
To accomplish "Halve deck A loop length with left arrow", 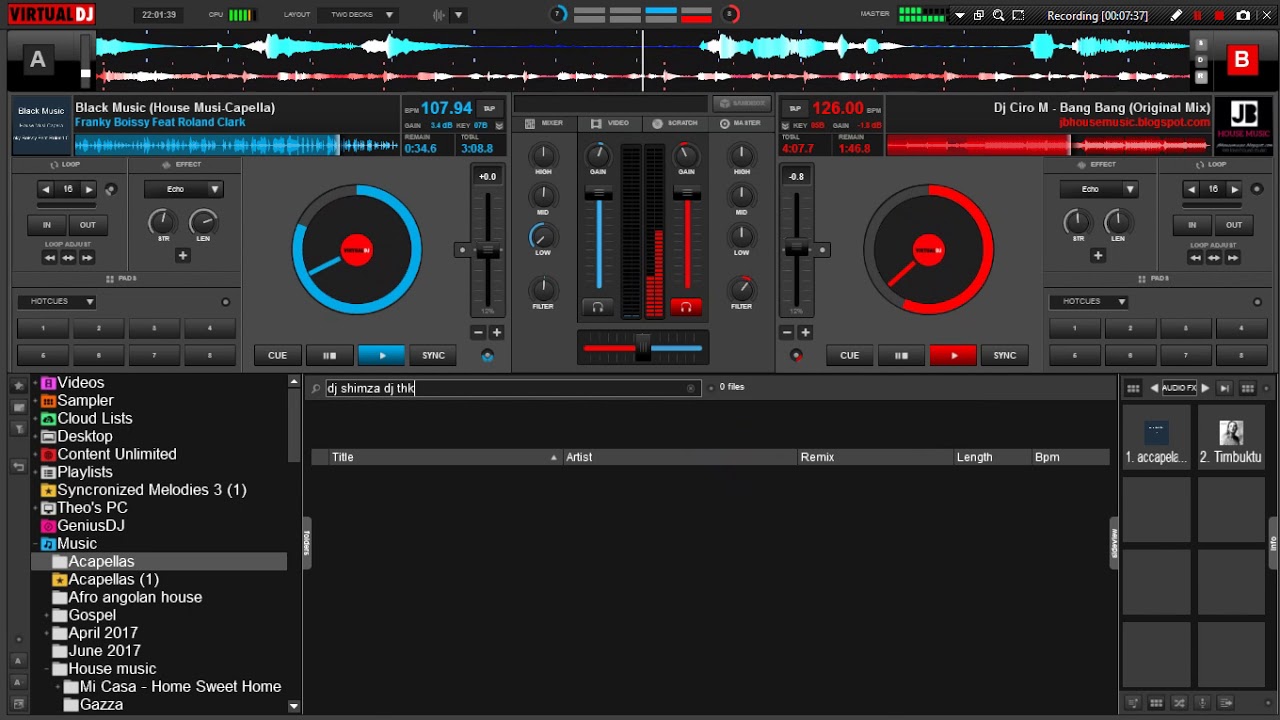I will pos(46,189).
